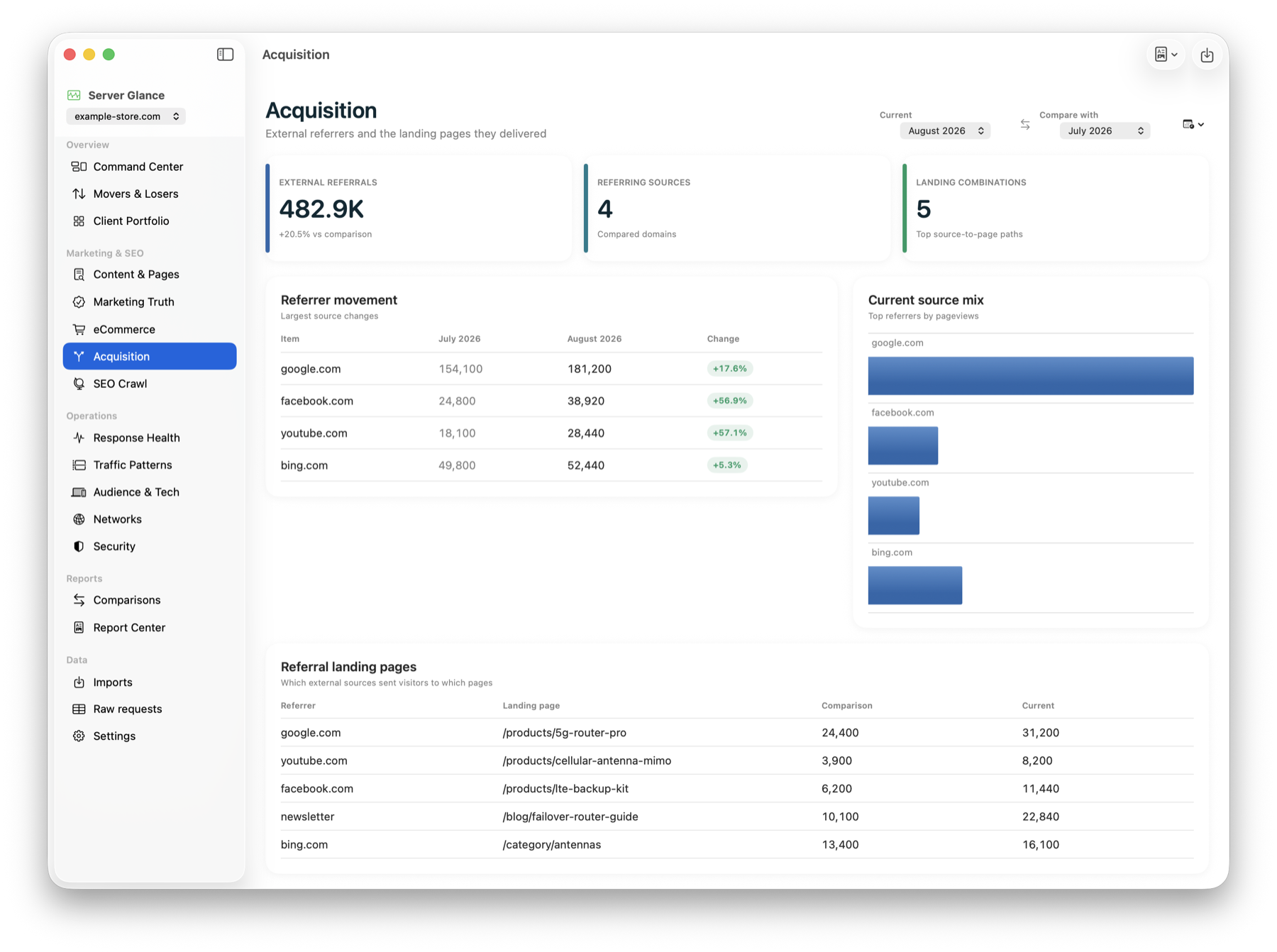This screenshot has height=952, width=1277.
Task: Click the import data icon in toolbar
Action: pyautogui.click(x=1207, y=55)
